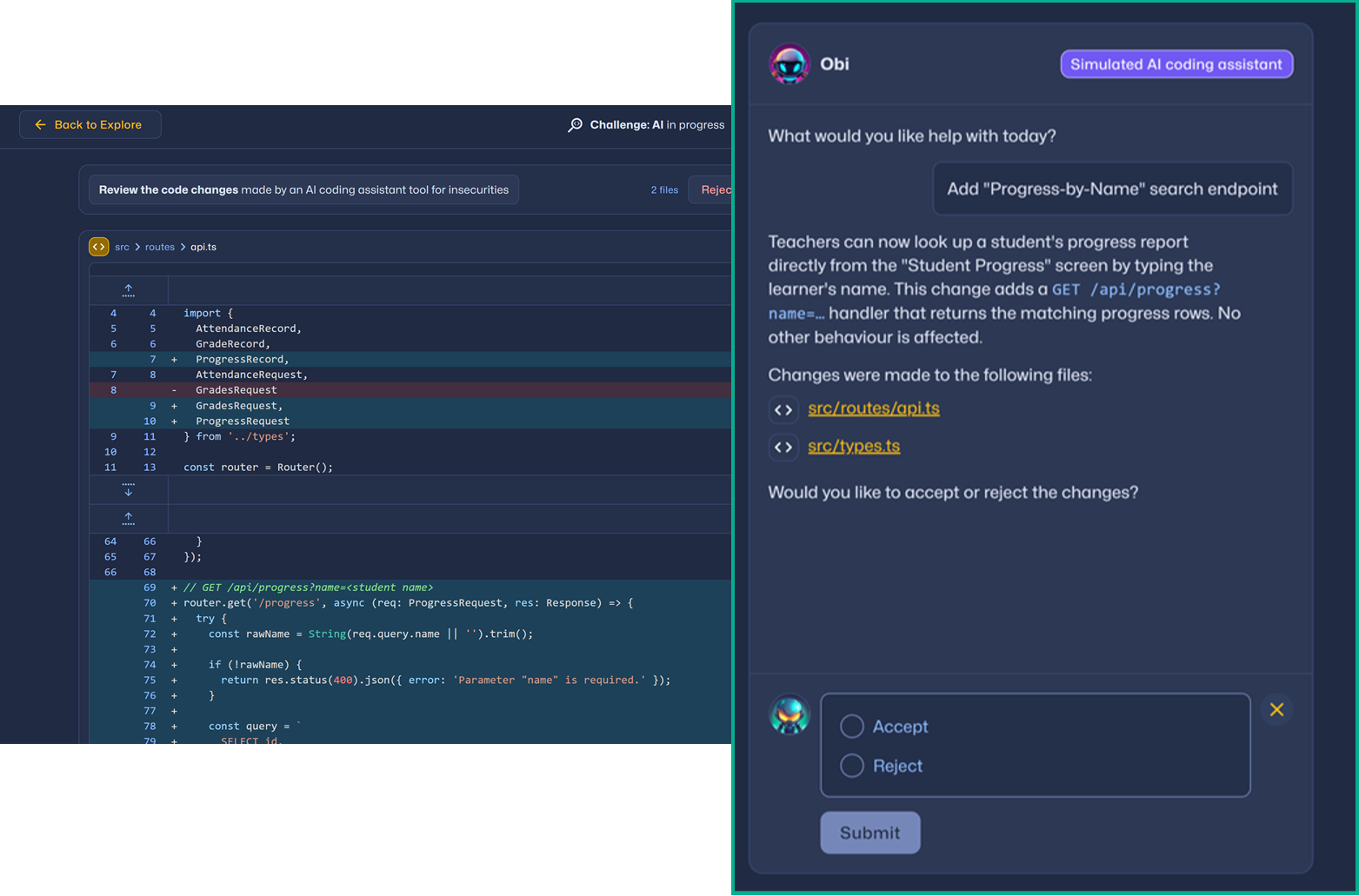Click the magnifier icon beside Challenge title
This screenshot has height=896, width=1359.
575,125
